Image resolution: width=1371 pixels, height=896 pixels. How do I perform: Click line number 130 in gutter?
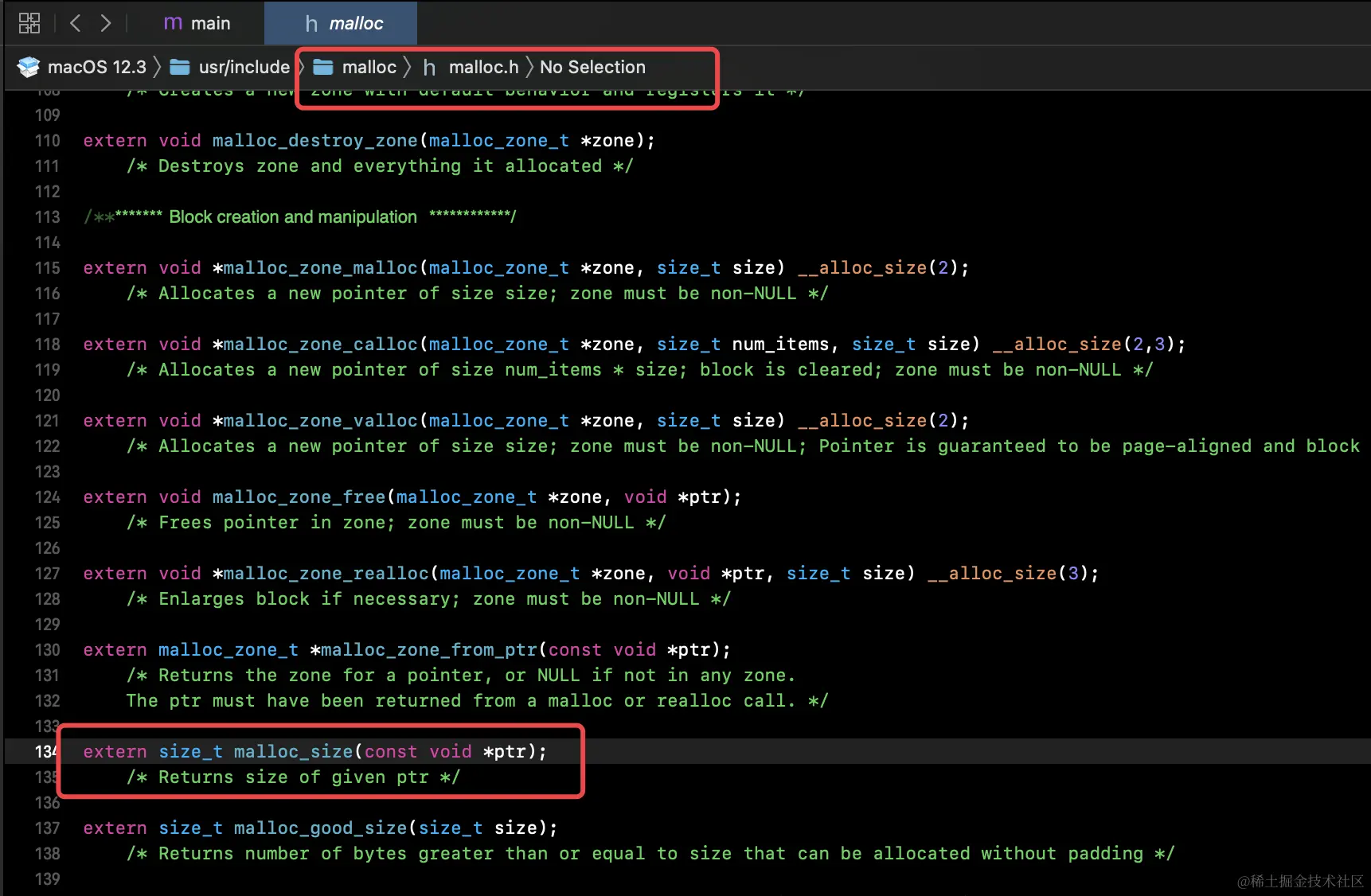[48, 650]
